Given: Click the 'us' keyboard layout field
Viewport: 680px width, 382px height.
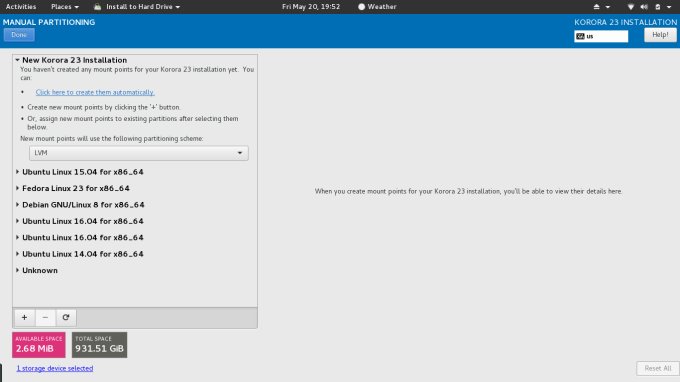Looking at the screenshot, I should [x=601, y=36].
